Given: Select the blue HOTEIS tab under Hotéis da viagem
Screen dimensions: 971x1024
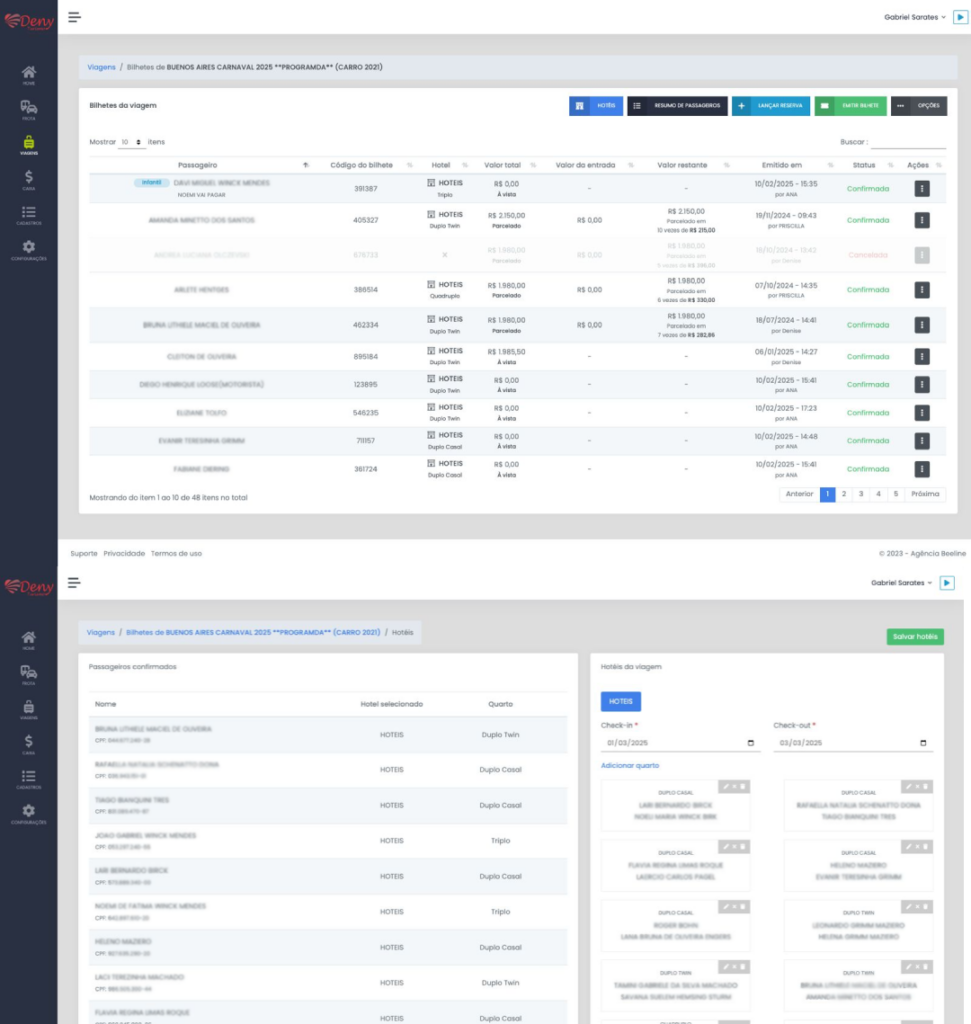Looking at the screenshot, I should pyautogui.click(x=620, y=701).
